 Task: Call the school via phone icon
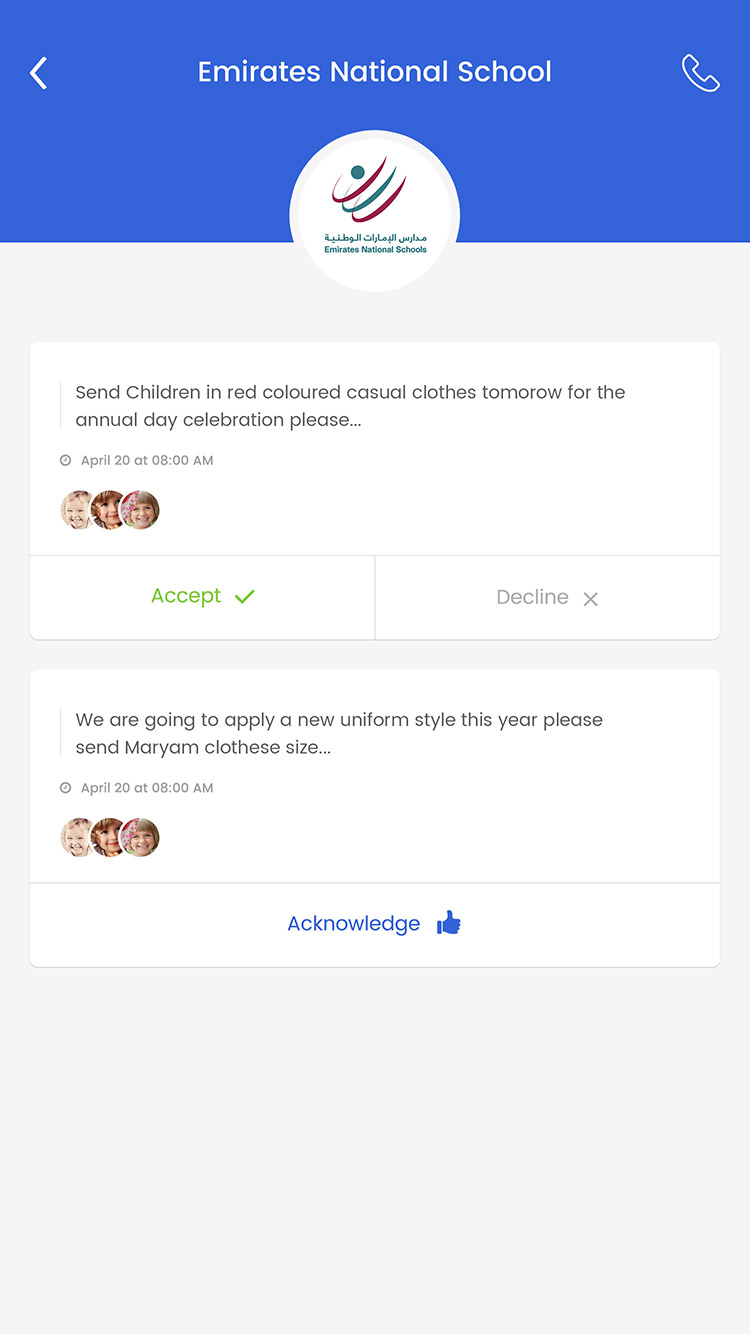(700, 73)
